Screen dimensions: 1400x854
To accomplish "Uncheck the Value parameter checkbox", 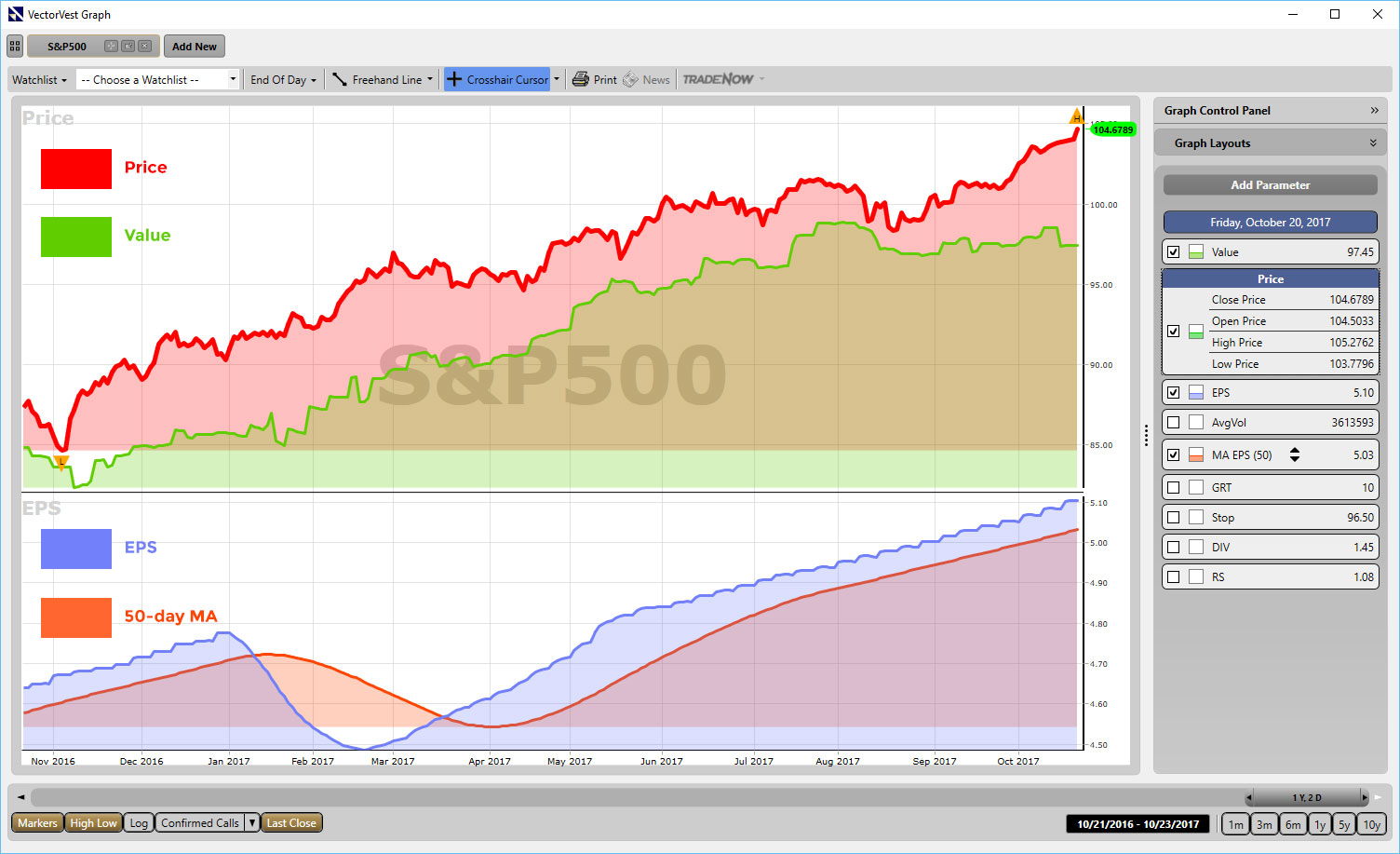I will (x=1174, y=252).
